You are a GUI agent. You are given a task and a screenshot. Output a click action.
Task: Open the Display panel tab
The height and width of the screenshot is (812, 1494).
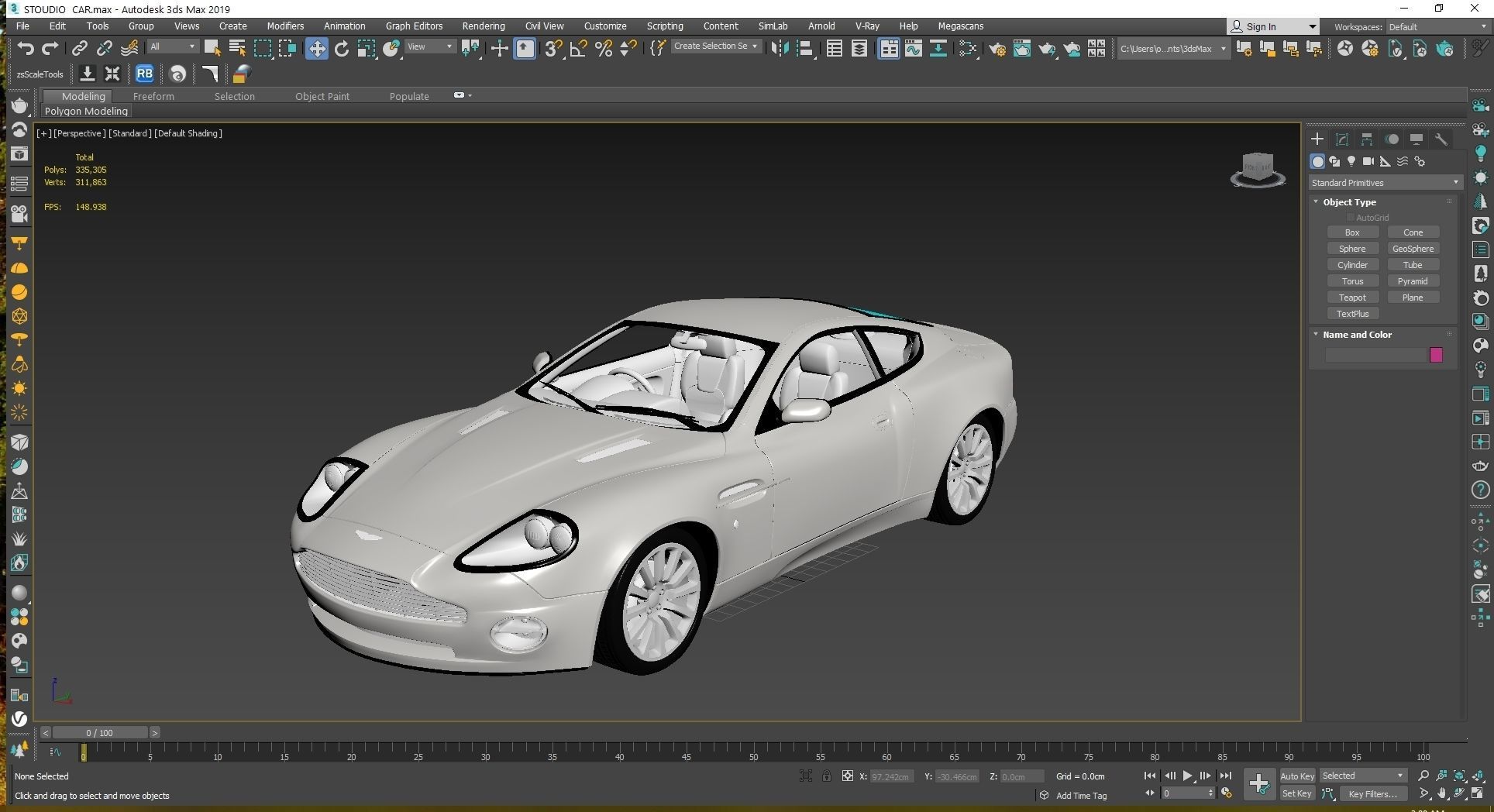[x=1417, y=139]
